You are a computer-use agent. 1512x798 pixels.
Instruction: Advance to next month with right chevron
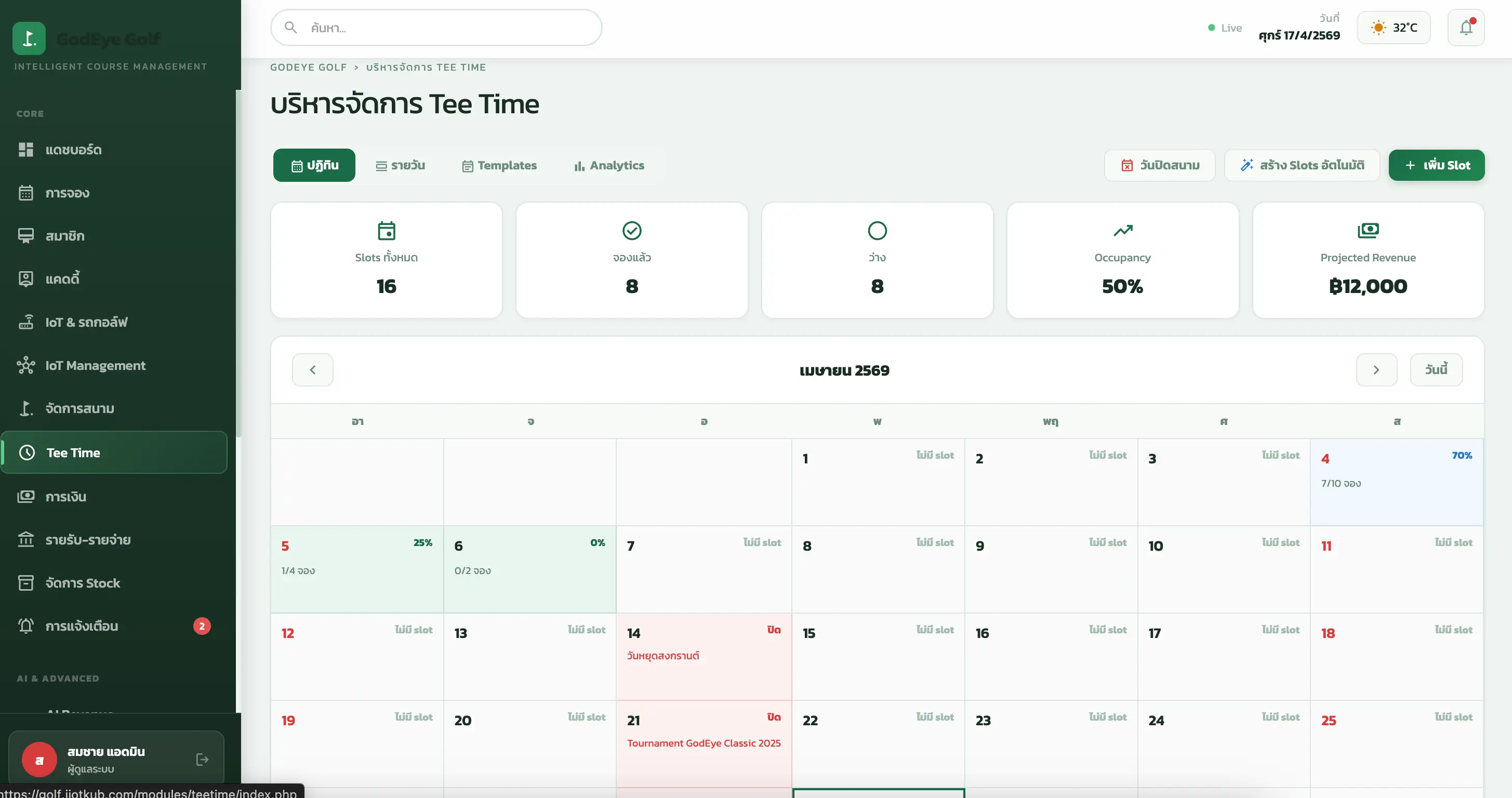tap(1376, 370)
